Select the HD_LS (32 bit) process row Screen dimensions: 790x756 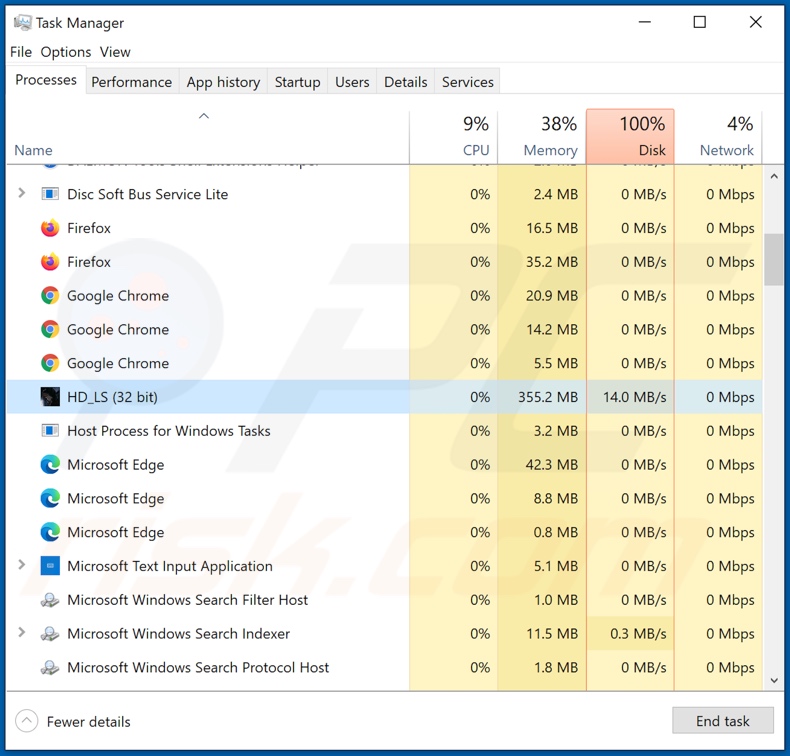[x=384, y=397]
